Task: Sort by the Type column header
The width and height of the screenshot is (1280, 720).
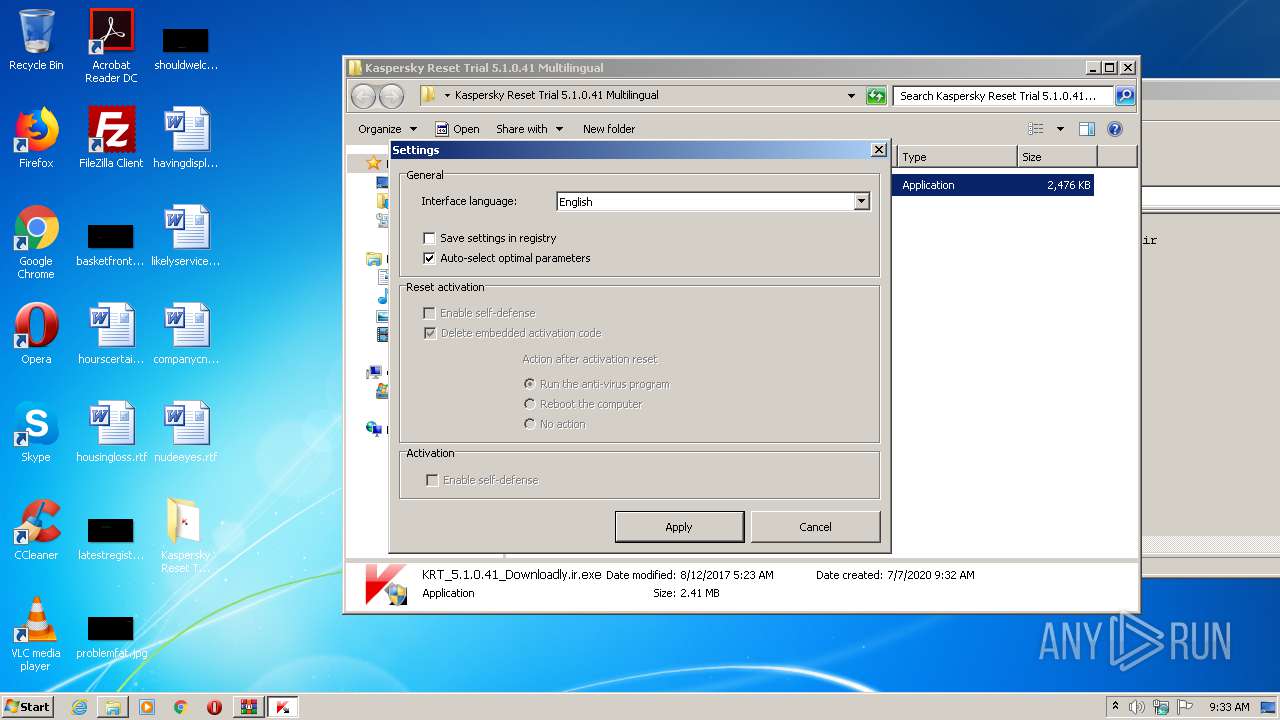Action: click(955, 157)
